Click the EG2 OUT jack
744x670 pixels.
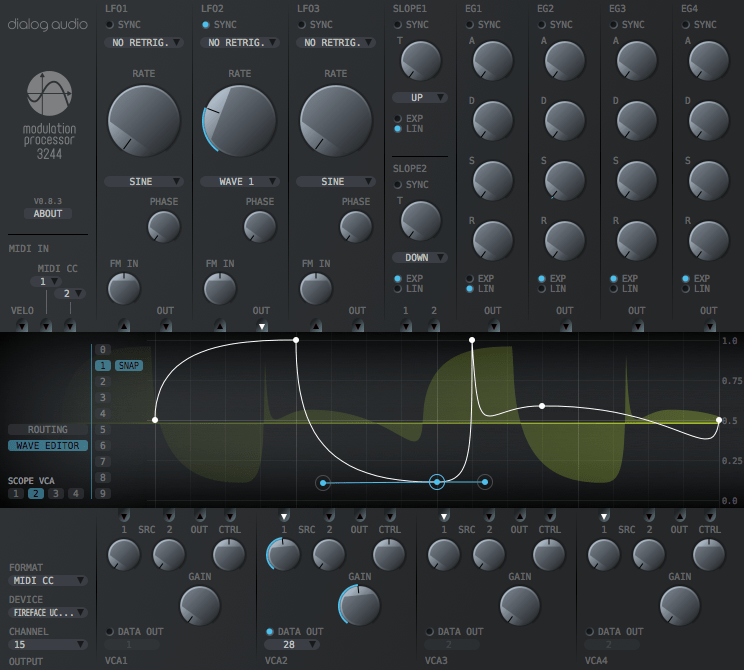566,326
